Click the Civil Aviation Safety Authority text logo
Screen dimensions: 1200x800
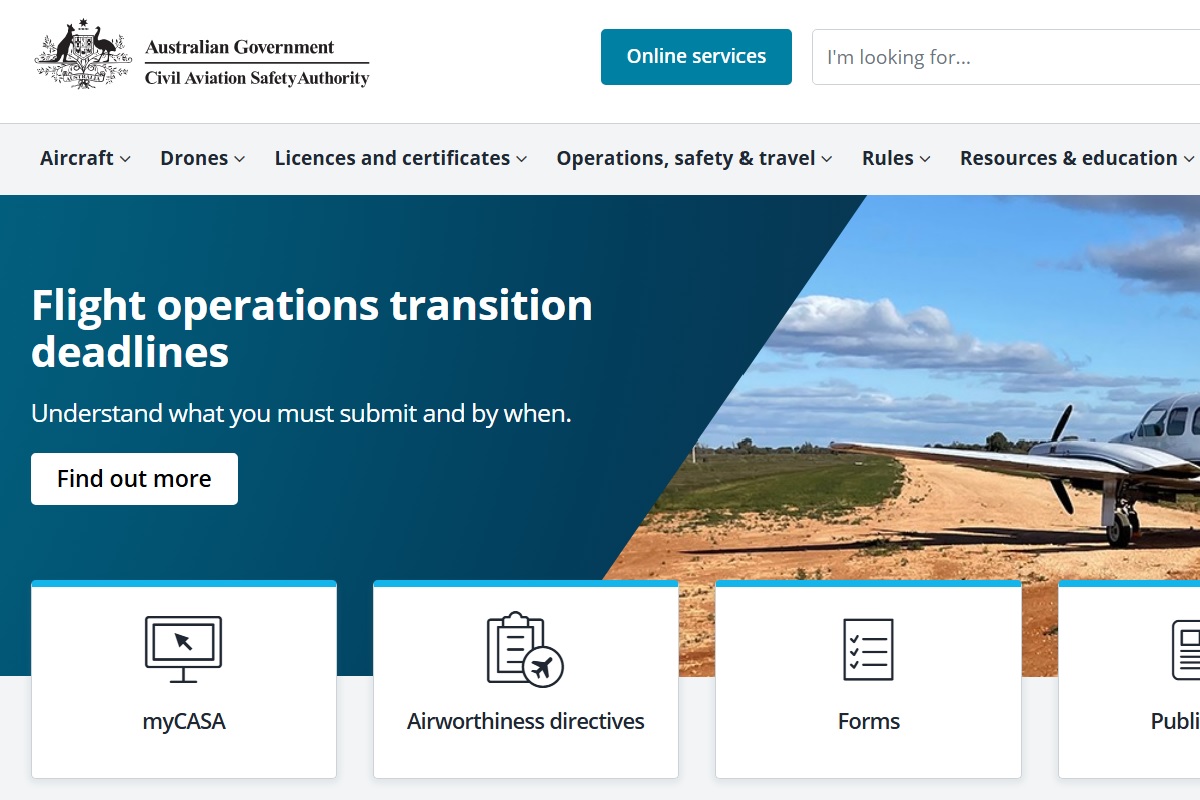point(257,78)
